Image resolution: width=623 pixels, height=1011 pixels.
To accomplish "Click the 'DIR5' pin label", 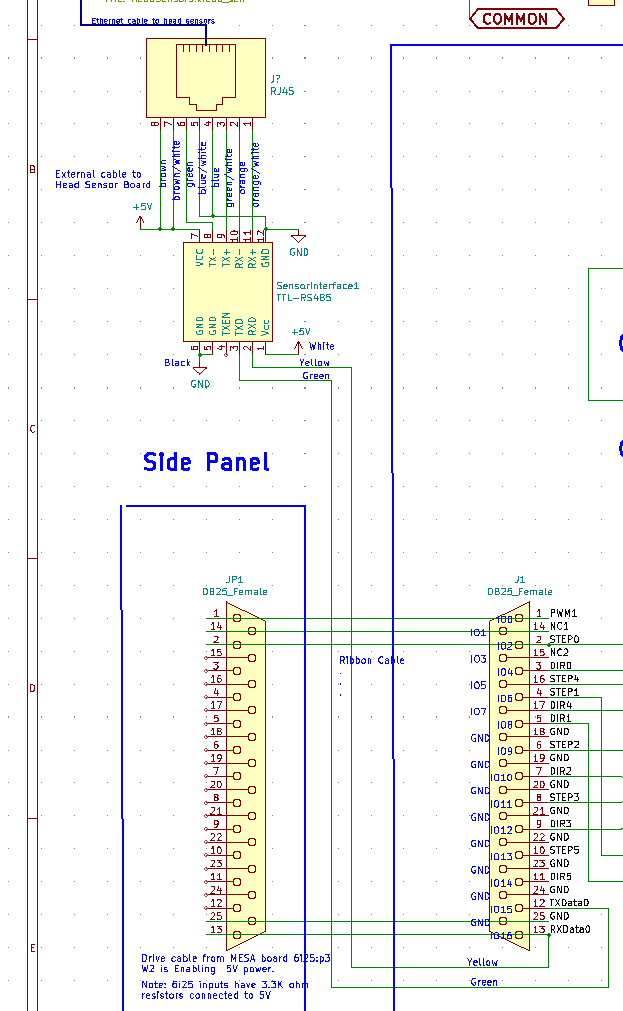I will click(560, 876).
